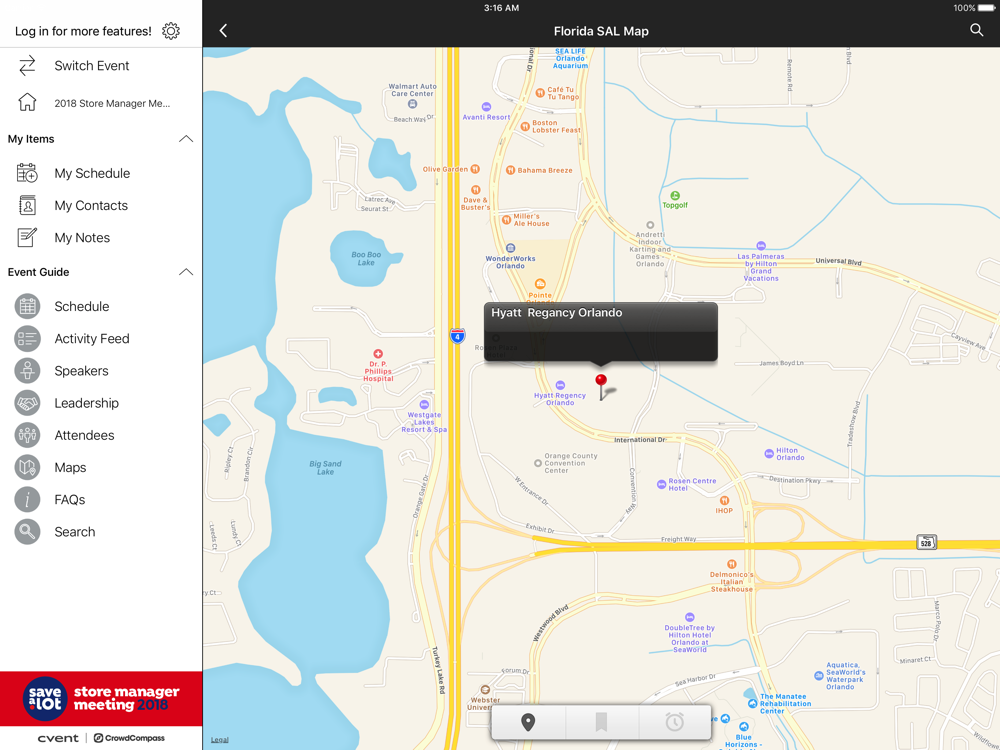The image size is (1000, 750).
Task: Click the Activity Feed icon
Action: 27,339
